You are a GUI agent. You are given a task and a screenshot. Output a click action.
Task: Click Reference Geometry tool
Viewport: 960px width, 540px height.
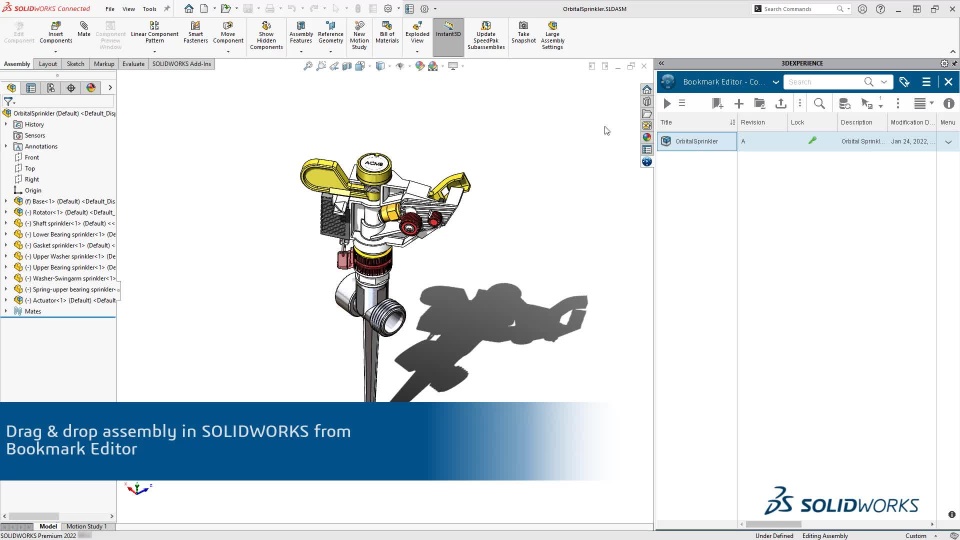tap(331, 32)
